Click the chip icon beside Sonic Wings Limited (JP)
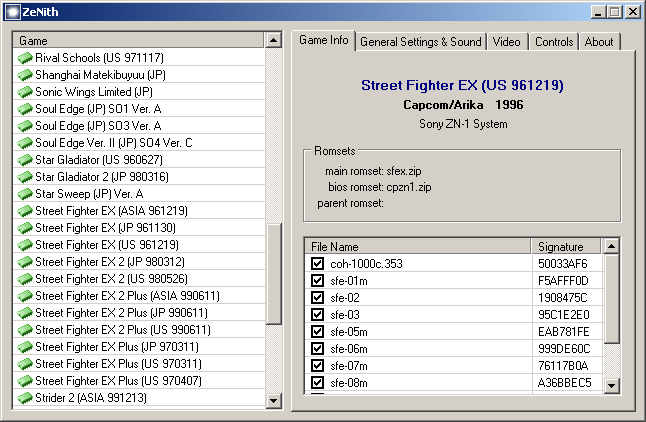The width and height of the screenshot is (646, 422). tap(25, 92)
